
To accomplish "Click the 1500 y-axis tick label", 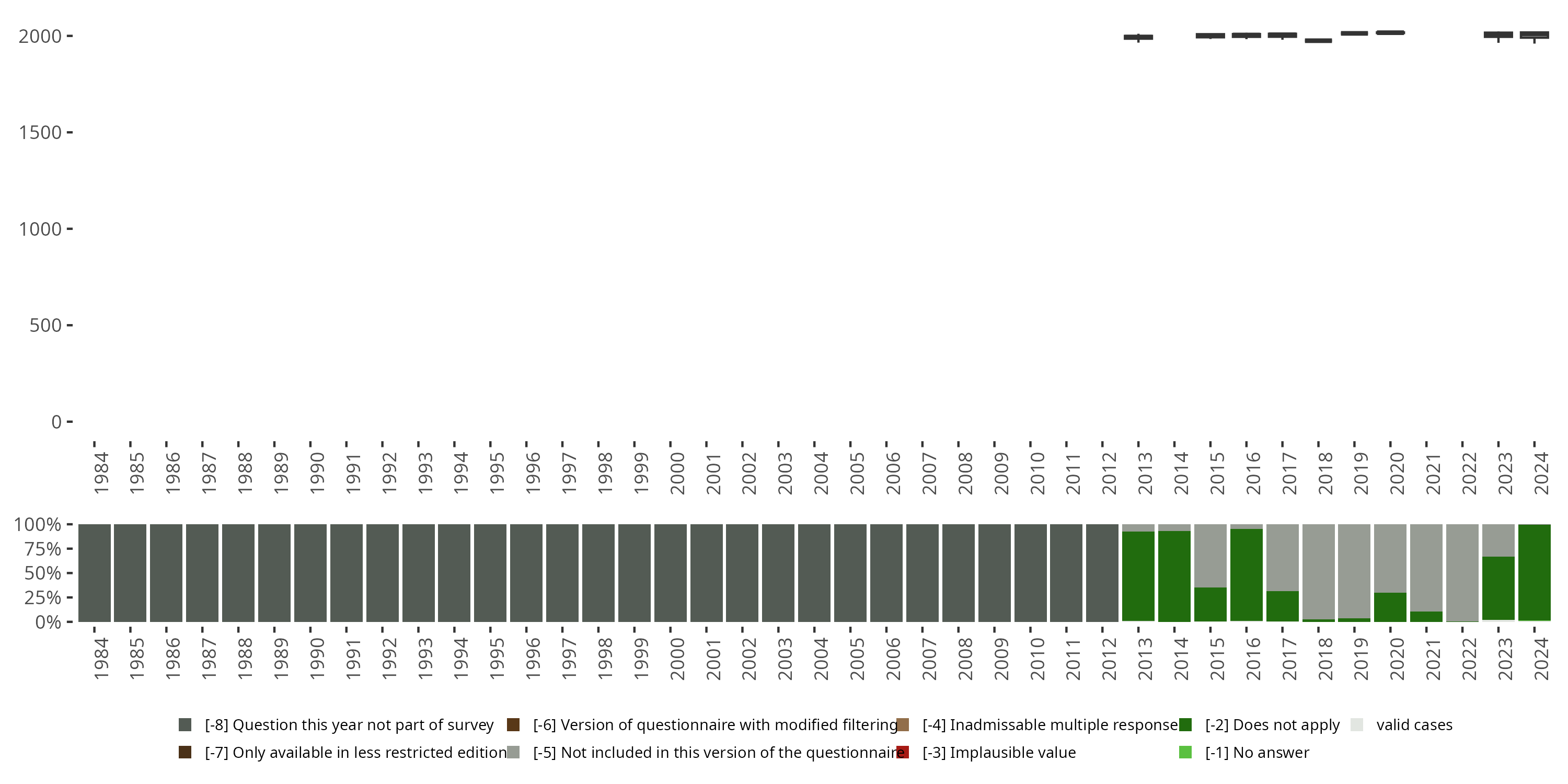I will tap(40, 133).
